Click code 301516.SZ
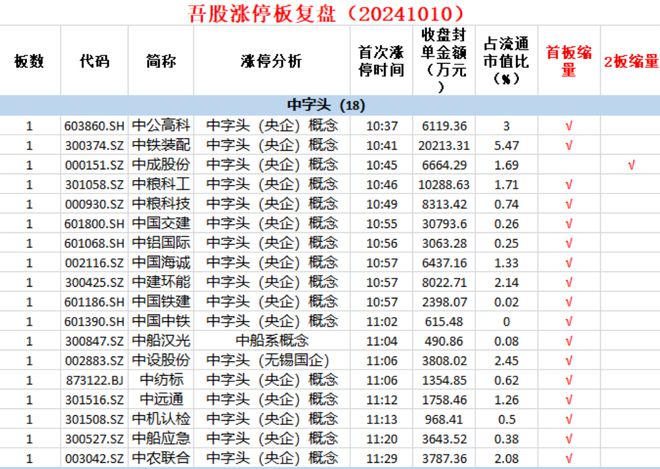The height and width of the screenshot is (469, 660). click(x=94, y=400)
